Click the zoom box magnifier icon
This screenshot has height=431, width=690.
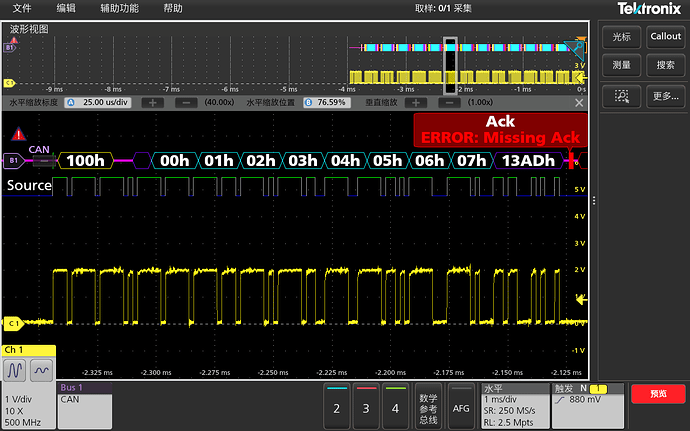pyautogui.click(x=621, y=97)
